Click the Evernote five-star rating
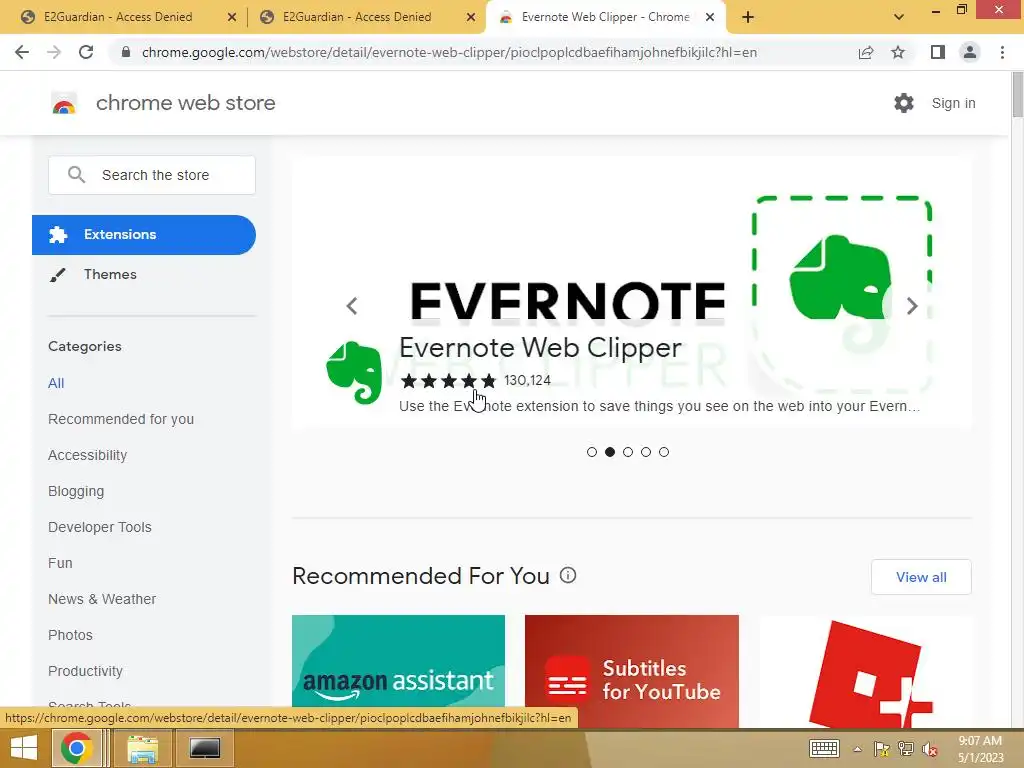The image size is (1024, 768). point(449,380)
